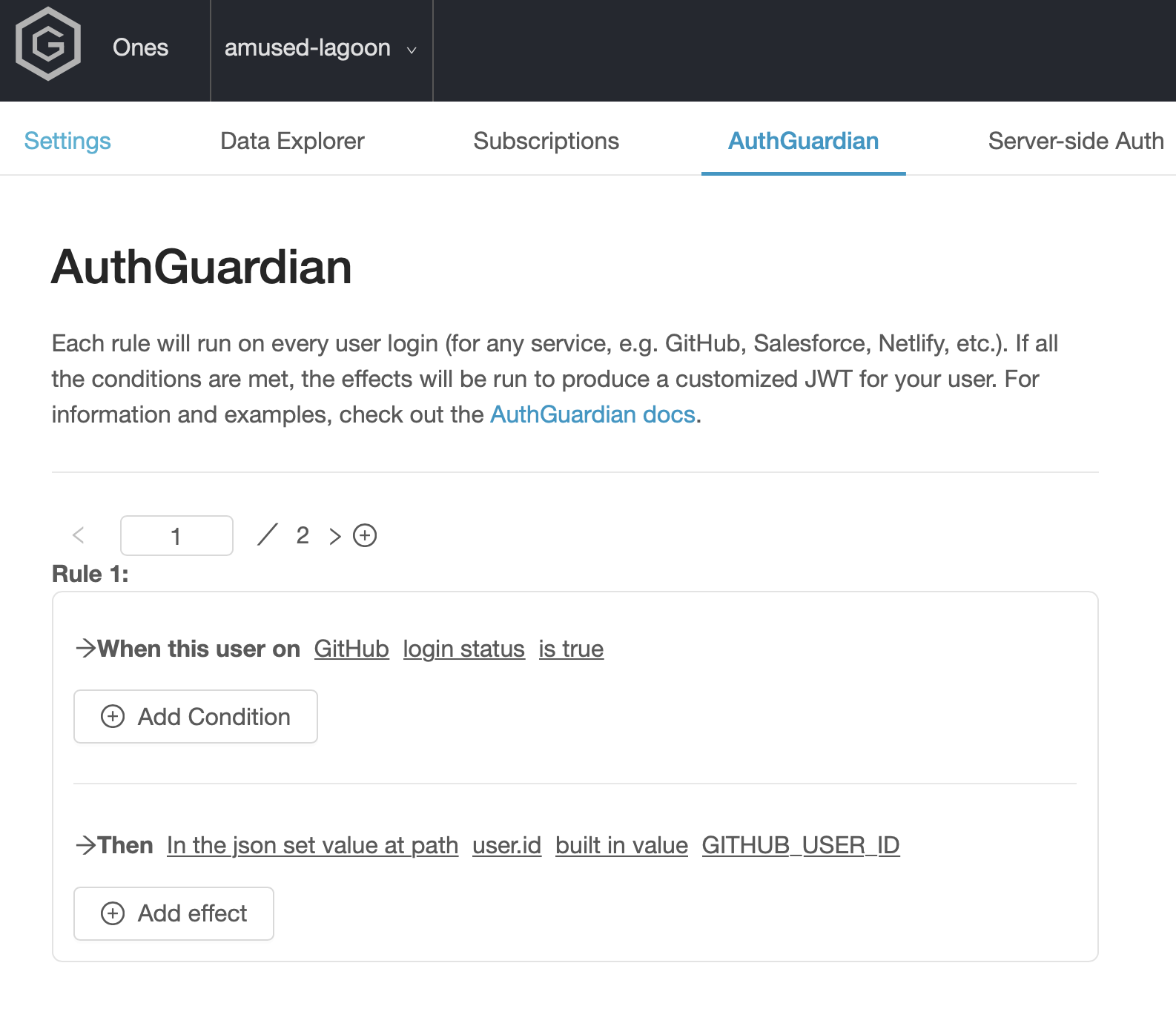This screenshot has width=1176, height=1026.
Task: Click the Add effect button
Action: pyautogui.click(x=174, y=913)
